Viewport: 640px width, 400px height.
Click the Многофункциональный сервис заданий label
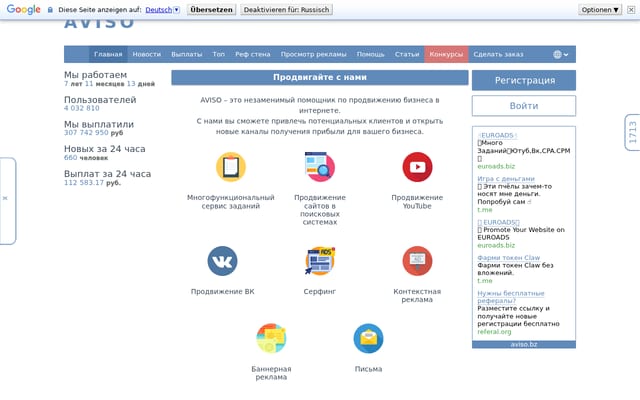click(x=231, y=202)
